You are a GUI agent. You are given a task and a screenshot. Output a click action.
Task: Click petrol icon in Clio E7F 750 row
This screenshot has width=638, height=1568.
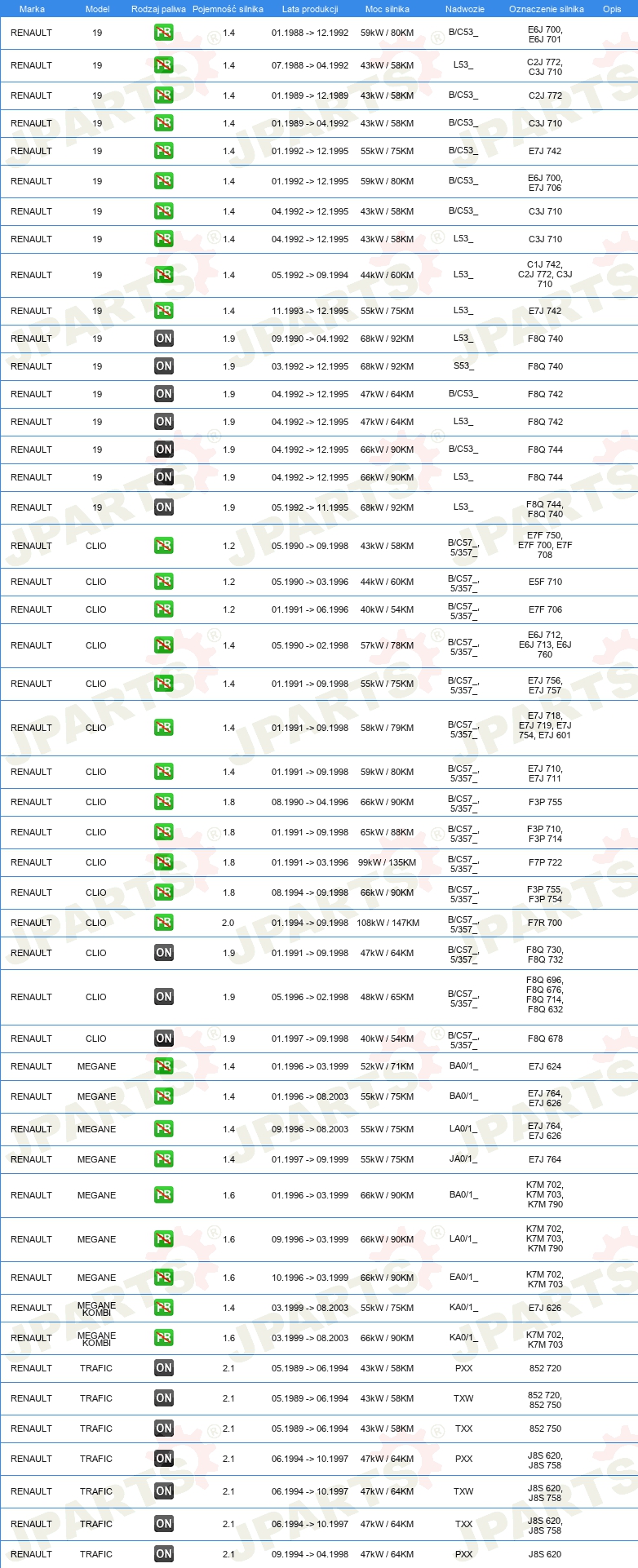click(164, 546)
